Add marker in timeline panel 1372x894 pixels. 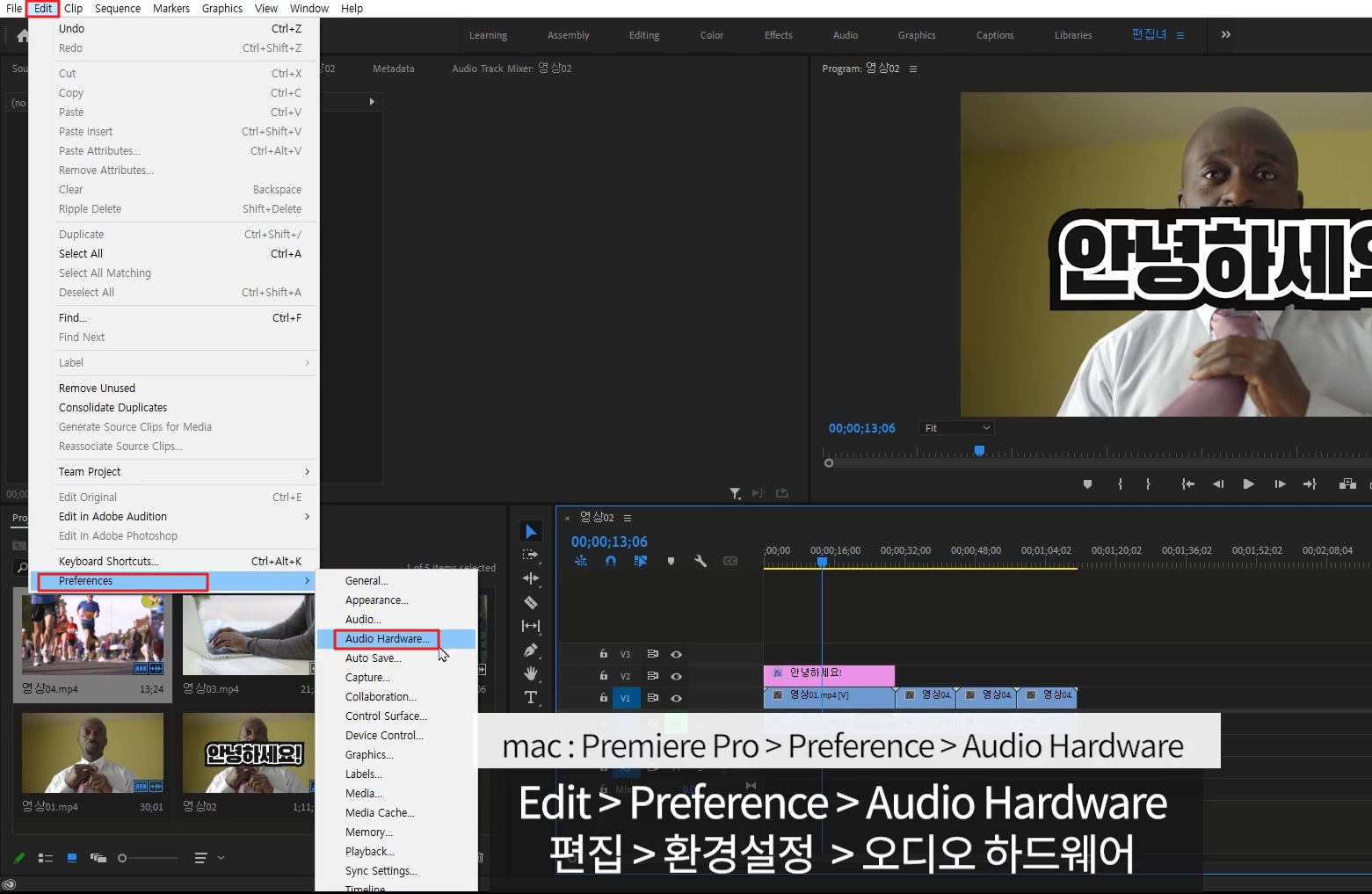pos(671,561)
